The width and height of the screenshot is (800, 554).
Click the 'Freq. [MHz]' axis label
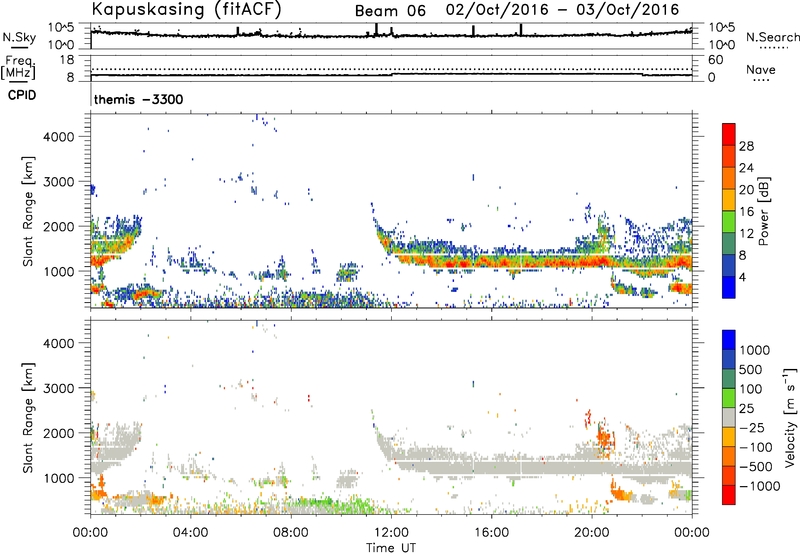[19, 67]
